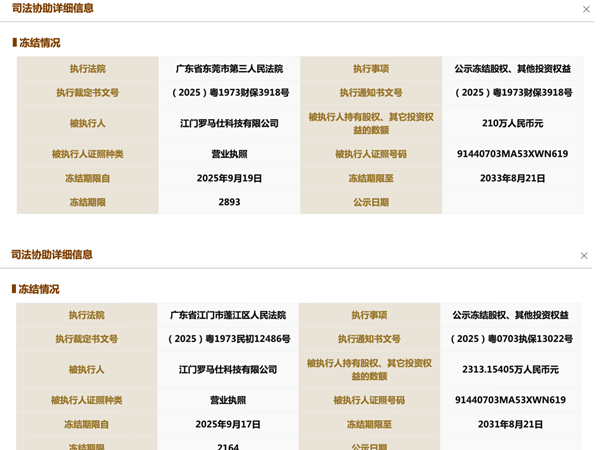Click the freeze end date 2033年8月21日

pos(512,178)
